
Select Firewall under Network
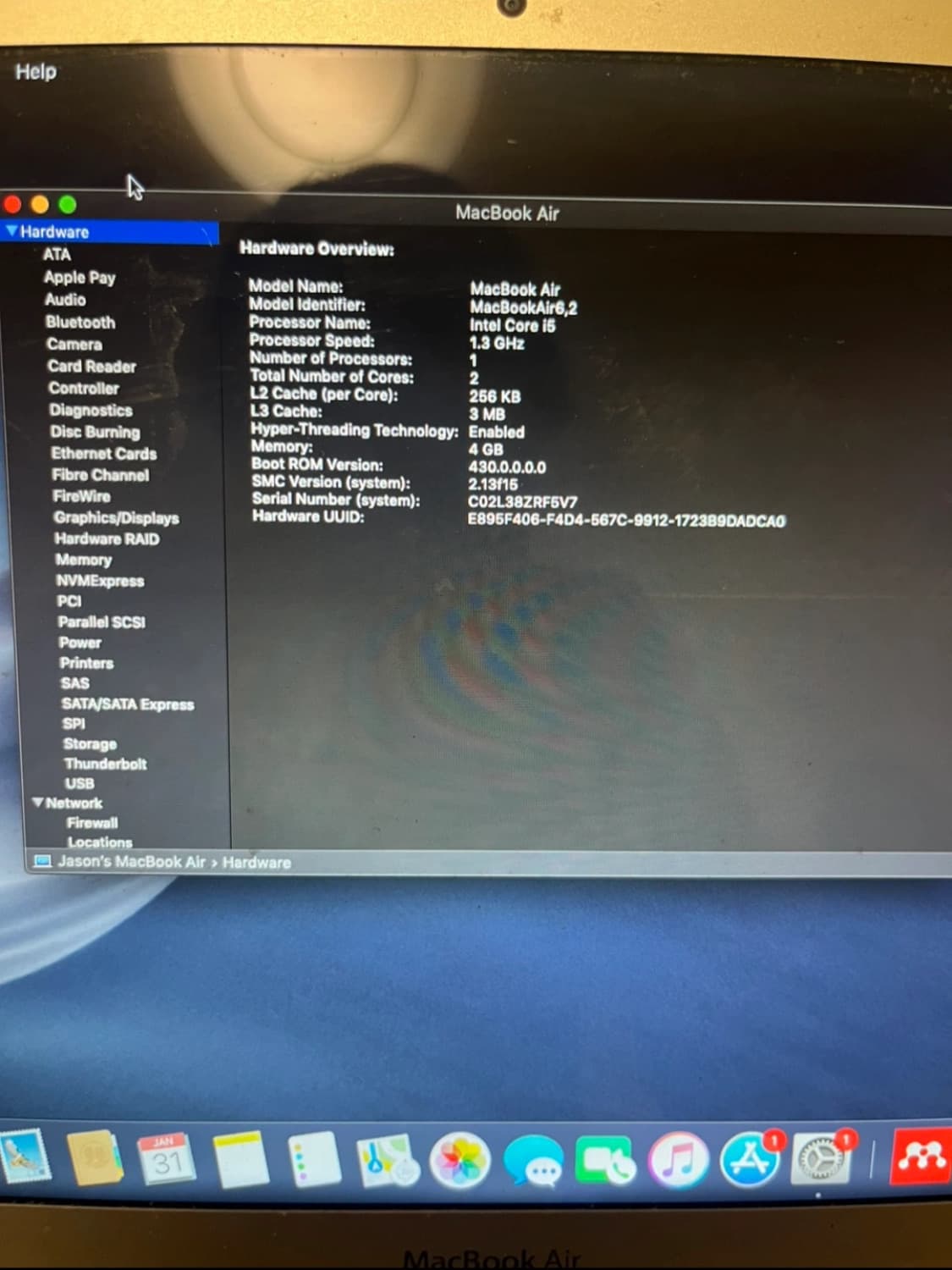(x=92, y=822)
